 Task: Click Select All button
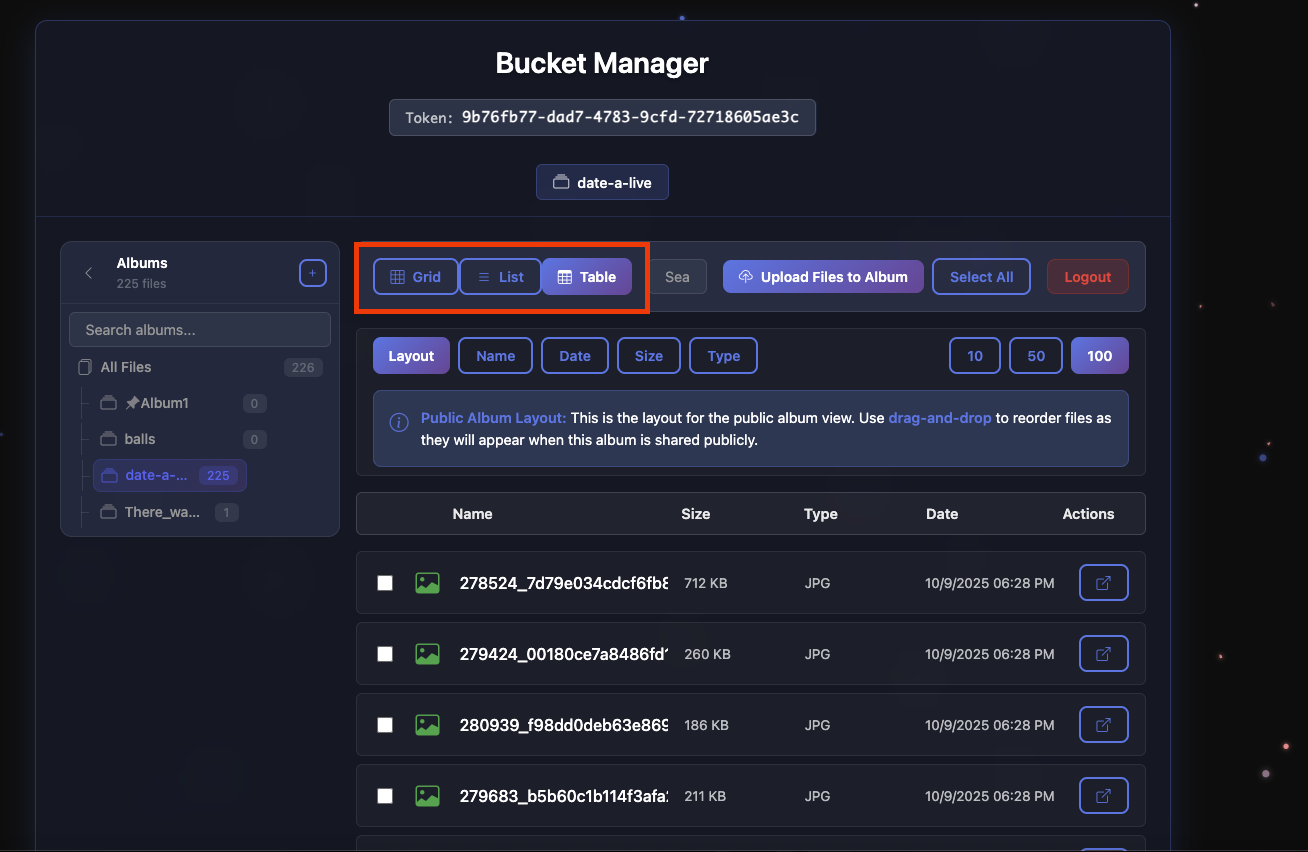(981, 277)
